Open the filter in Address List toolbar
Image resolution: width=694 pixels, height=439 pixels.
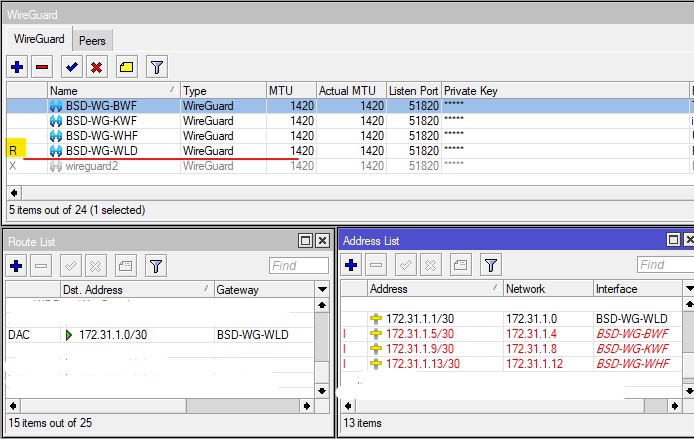(x=491, y=265)
